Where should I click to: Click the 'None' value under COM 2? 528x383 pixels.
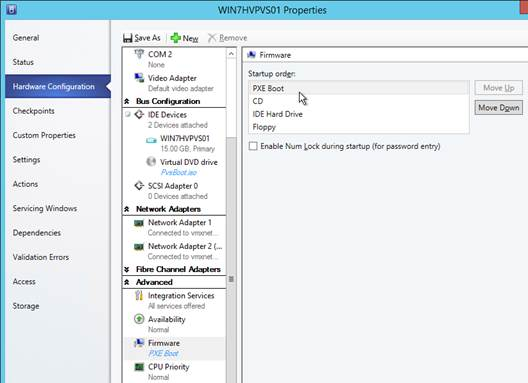point(156,65)
